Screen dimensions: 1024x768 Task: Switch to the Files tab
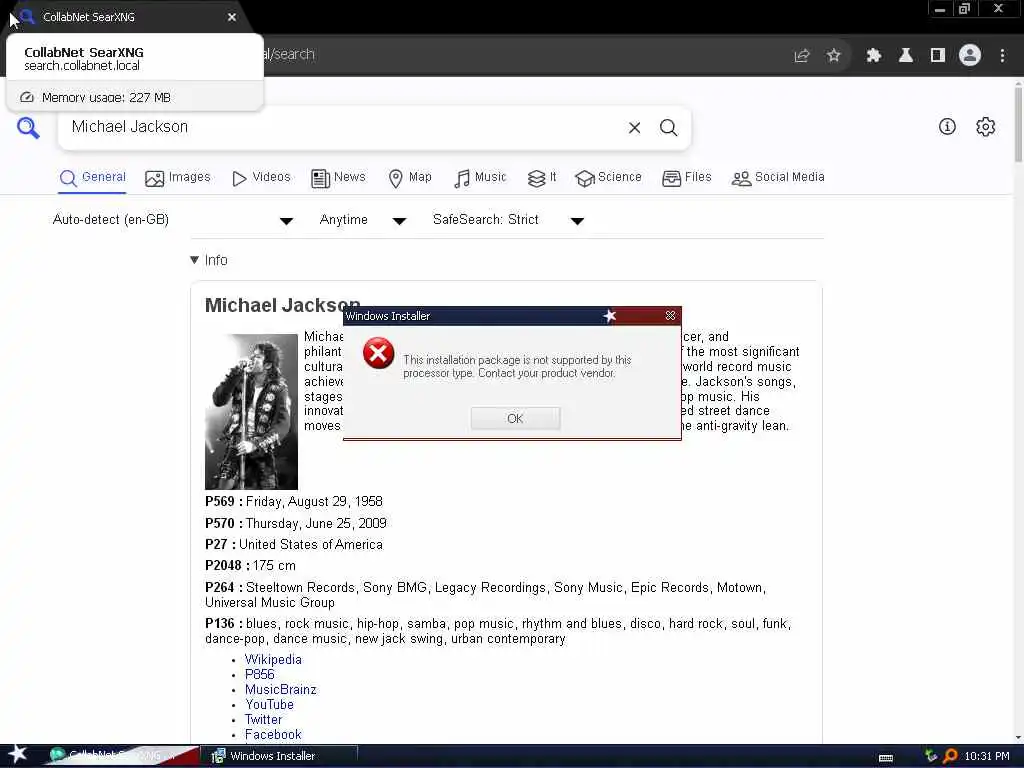point(686,178)
